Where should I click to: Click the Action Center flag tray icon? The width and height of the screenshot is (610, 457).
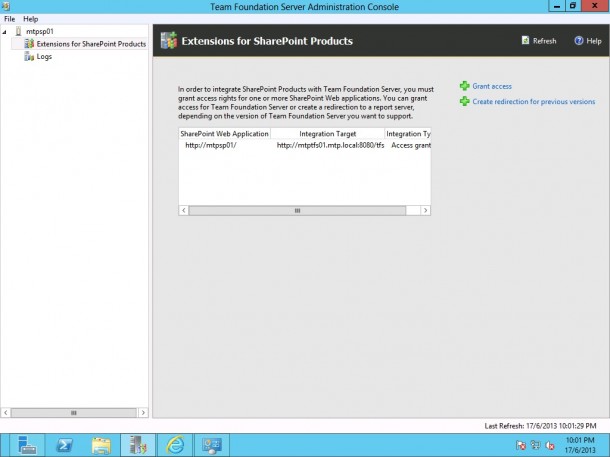(x=521, y=445)
